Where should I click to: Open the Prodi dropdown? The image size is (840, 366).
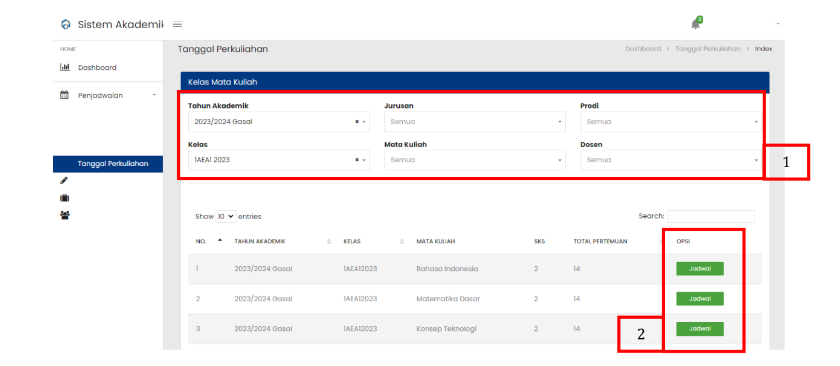[670, 122]
